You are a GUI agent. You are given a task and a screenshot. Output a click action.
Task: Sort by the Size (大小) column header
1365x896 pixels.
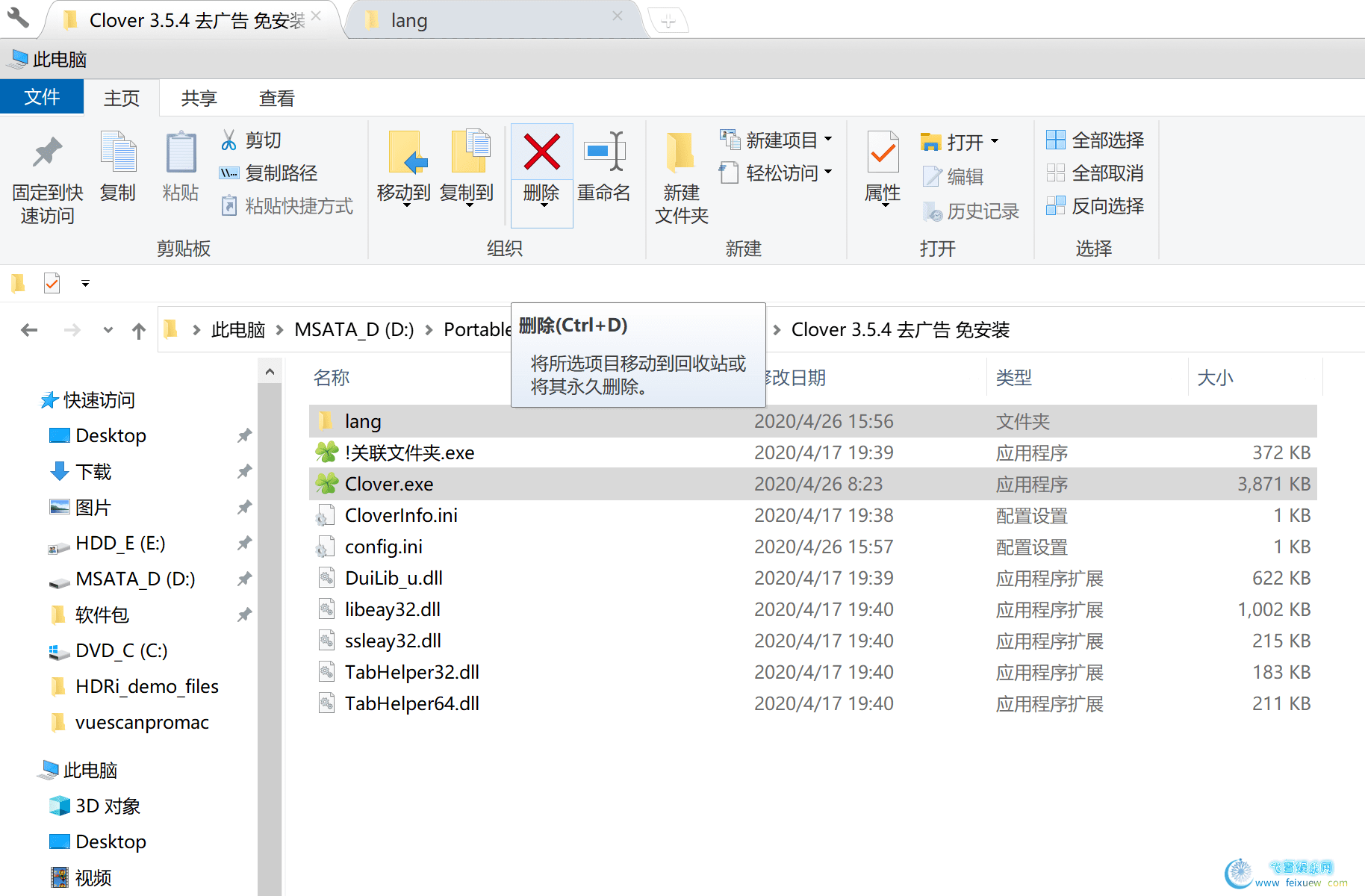click(x=1215, y=378)
